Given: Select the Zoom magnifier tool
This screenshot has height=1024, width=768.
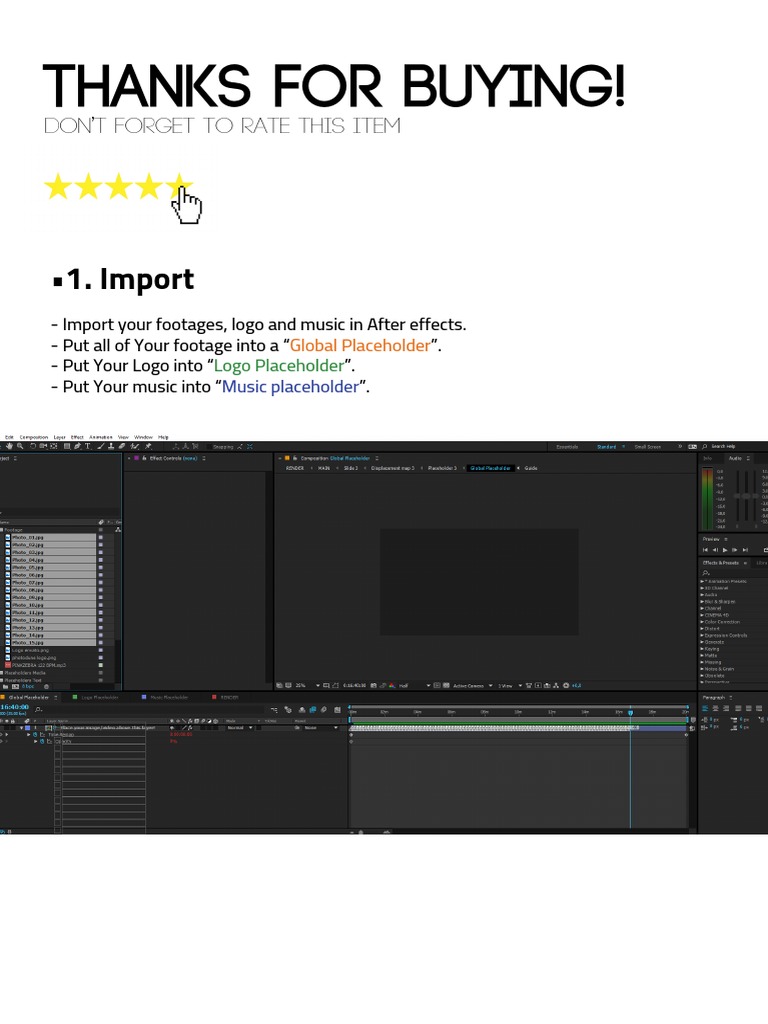Looking at the screenshot, I should coord(20,447).
